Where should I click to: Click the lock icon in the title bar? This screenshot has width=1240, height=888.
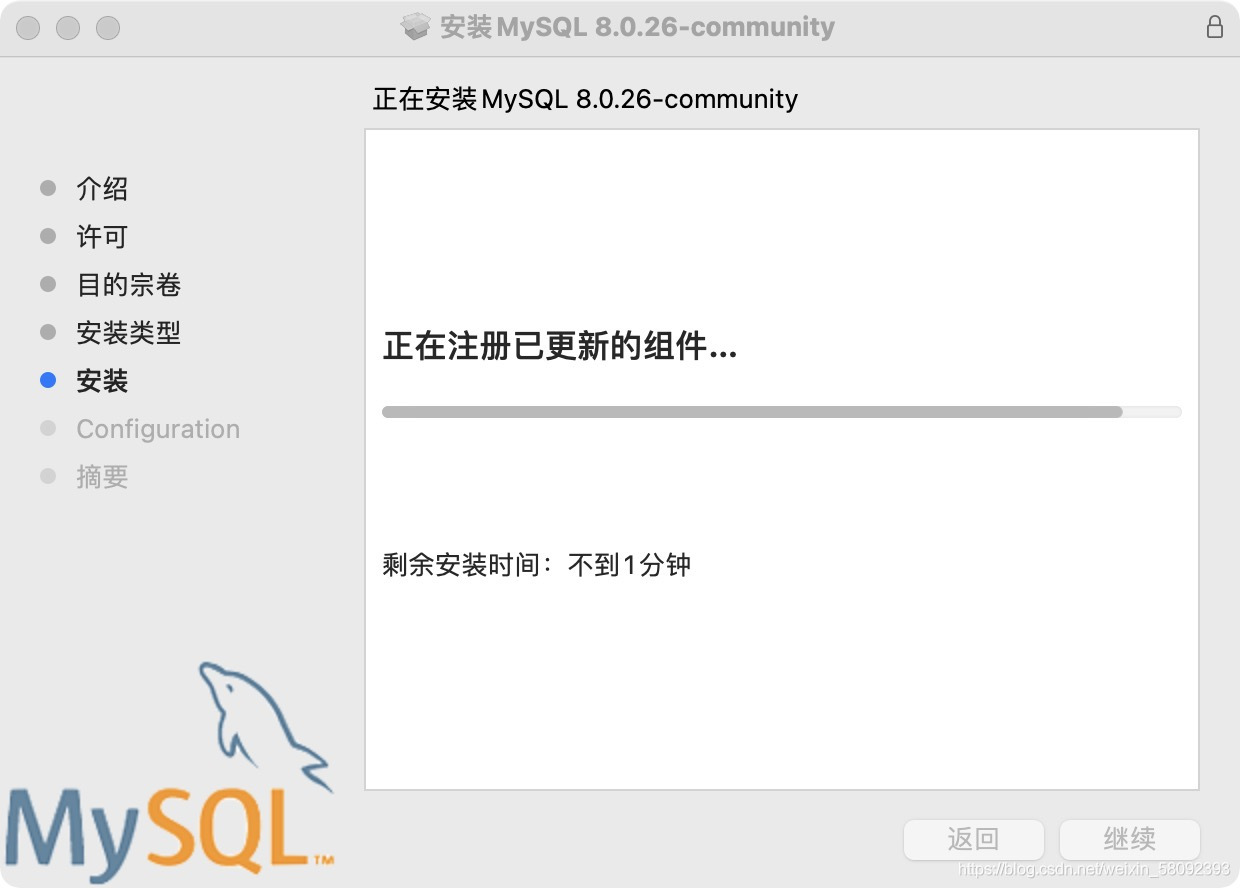click(1214, 27)
